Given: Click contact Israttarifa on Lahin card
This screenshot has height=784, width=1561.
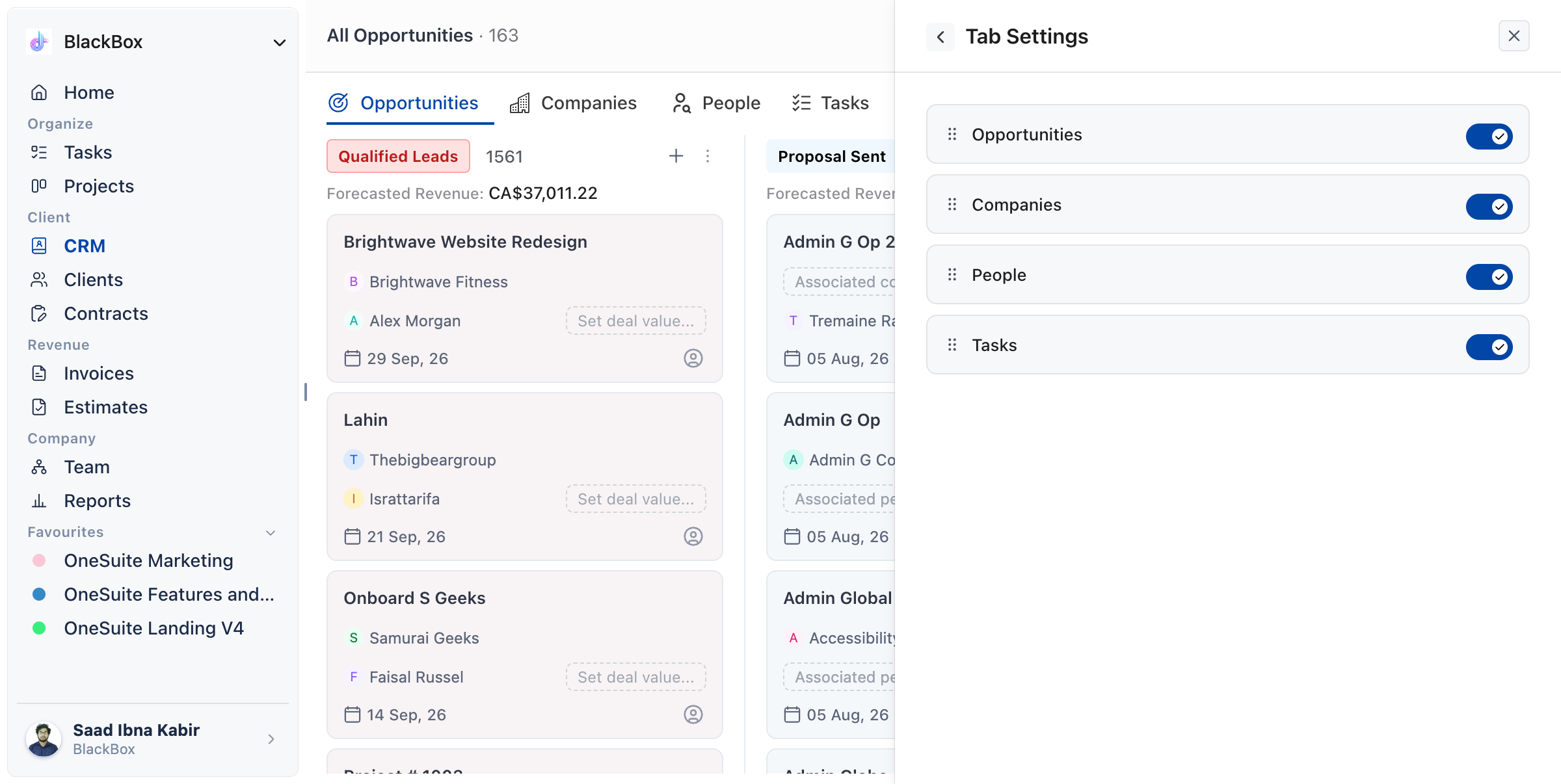Looking at the screenshot, I should (405, 499).
